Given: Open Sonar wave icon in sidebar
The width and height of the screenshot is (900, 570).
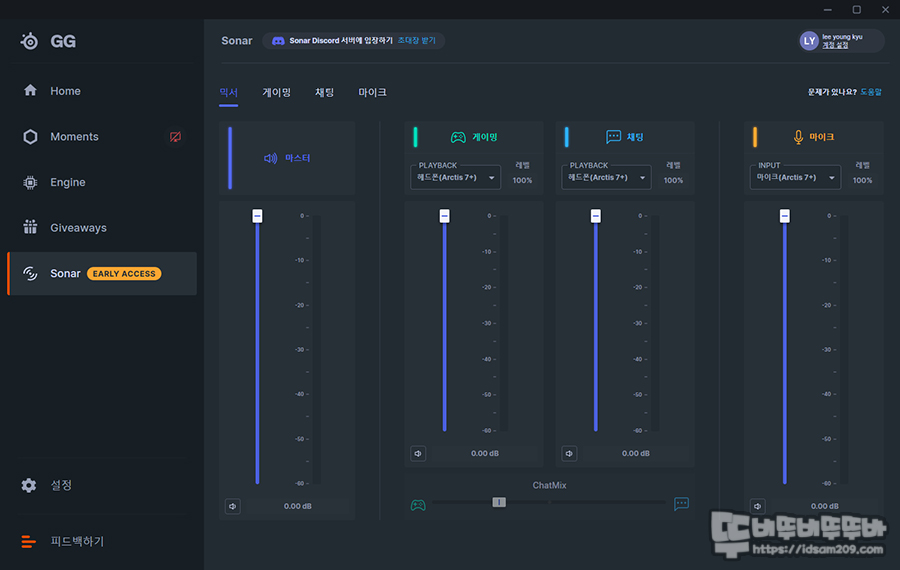Looking at the screenshot, I should 30,273.
